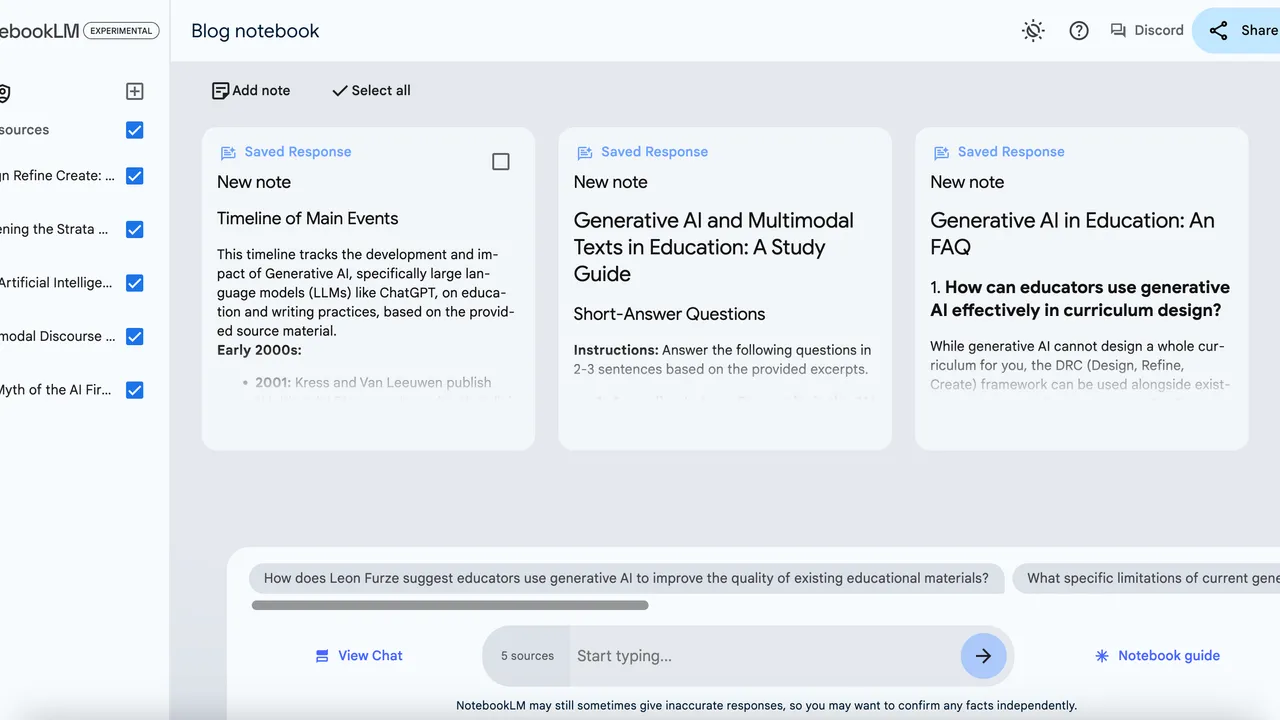Viewport: 1280px width, 720px height.
Task: Click the Blog notebook title
Action: click(255, 31)
